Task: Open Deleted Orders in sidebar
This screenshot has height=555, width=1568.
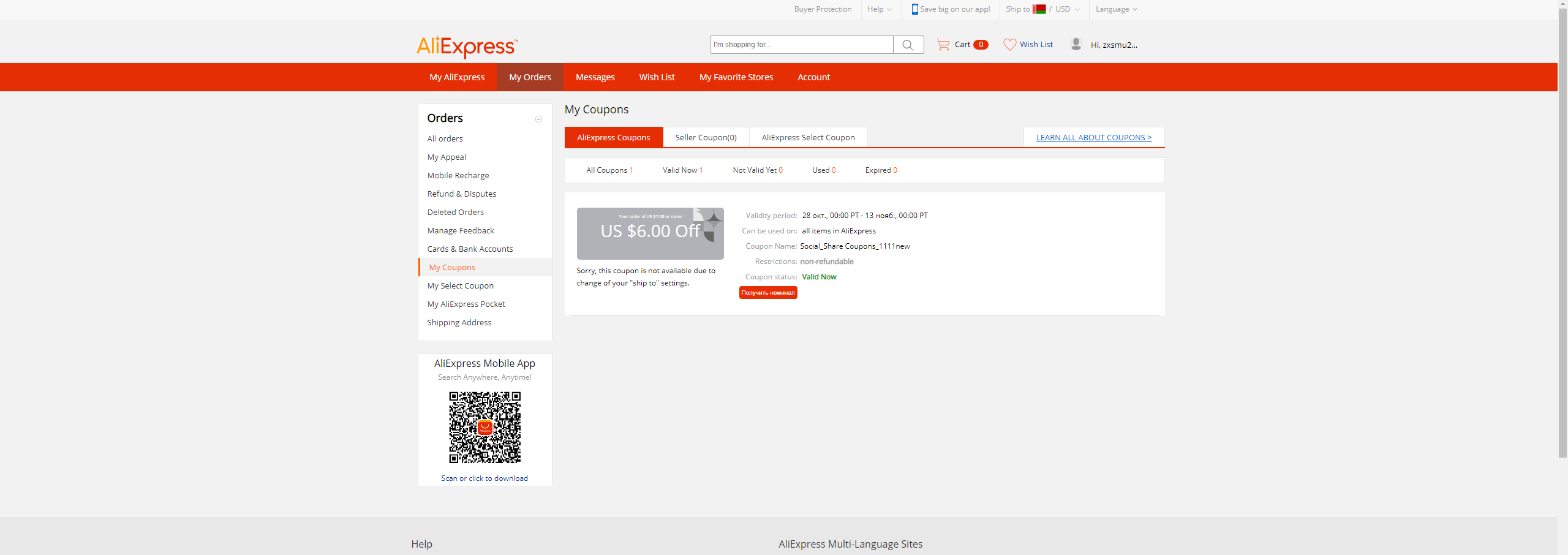Action: pos(456,213)
